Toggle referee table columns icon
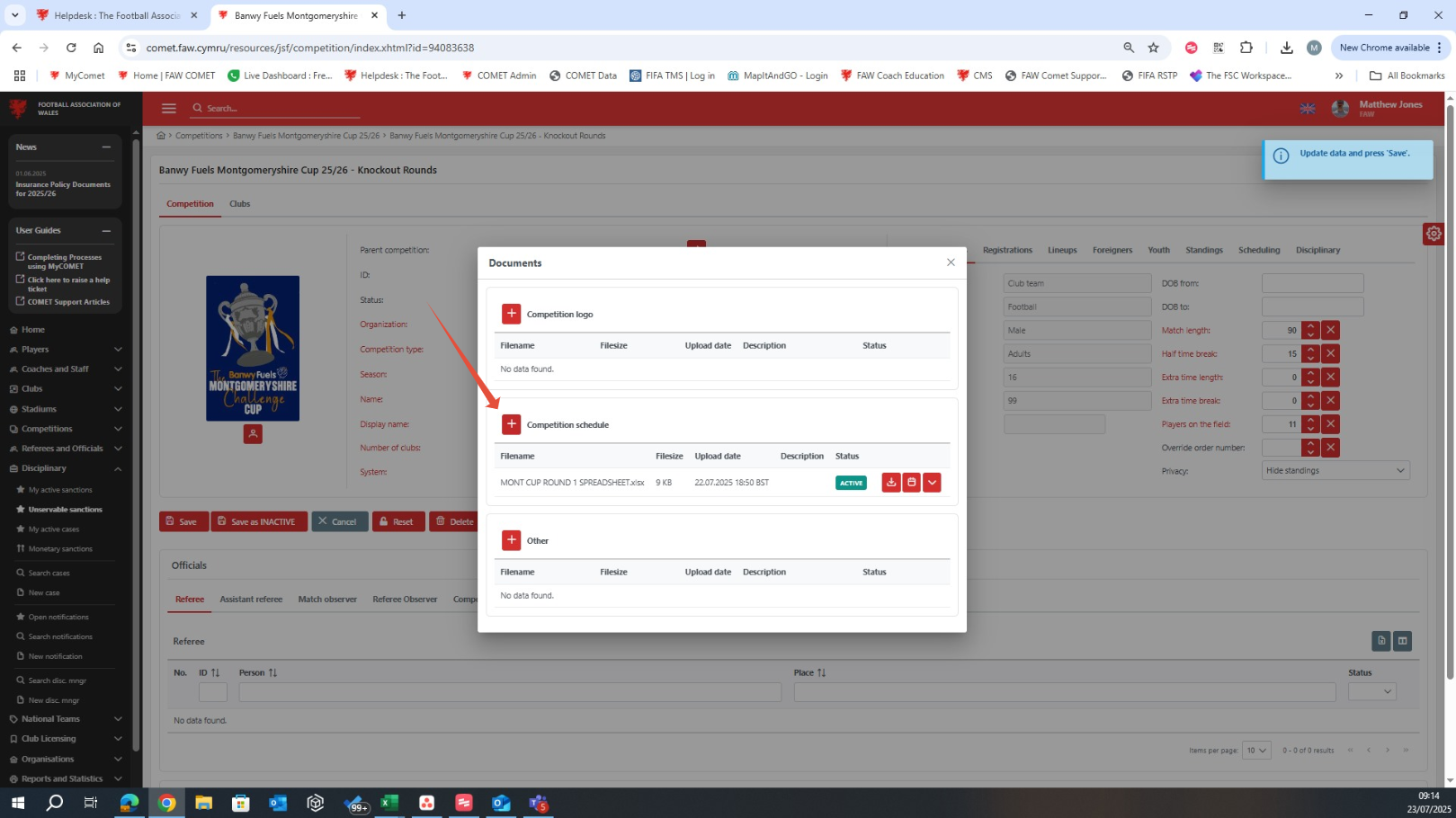The image size is (1456, 818). click(1402, 641)
